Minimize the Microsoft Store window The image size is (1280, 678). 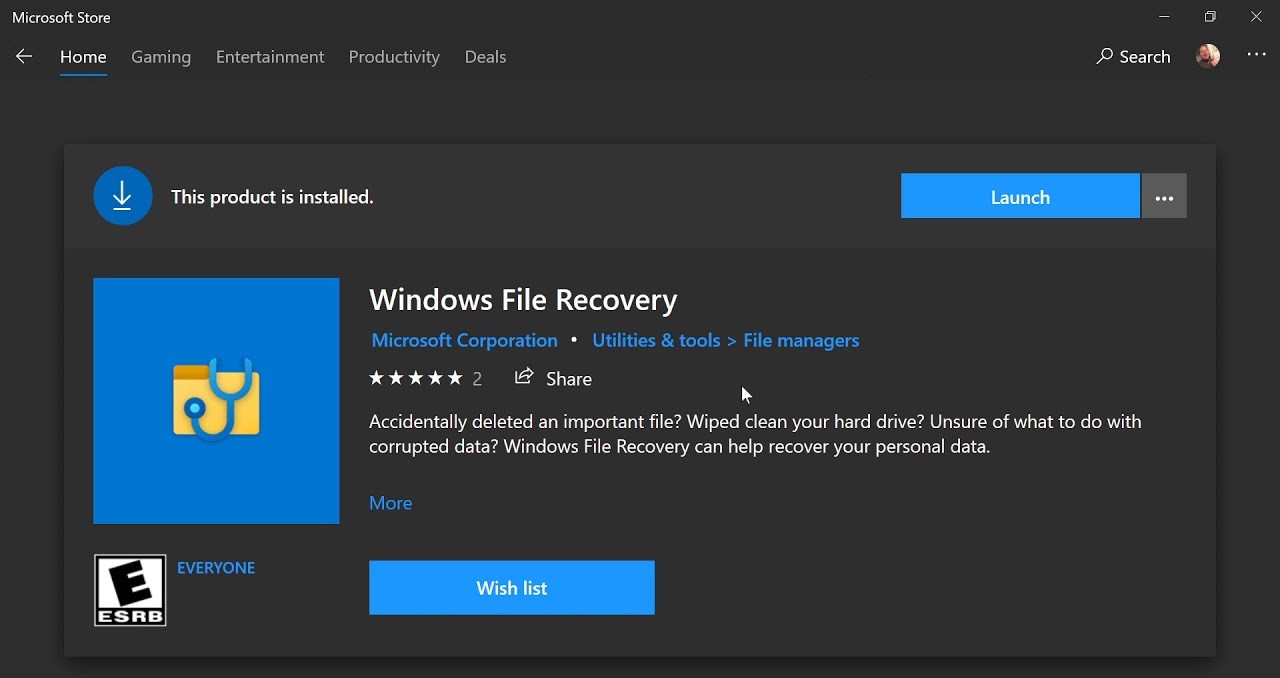tap(1164, 17)
